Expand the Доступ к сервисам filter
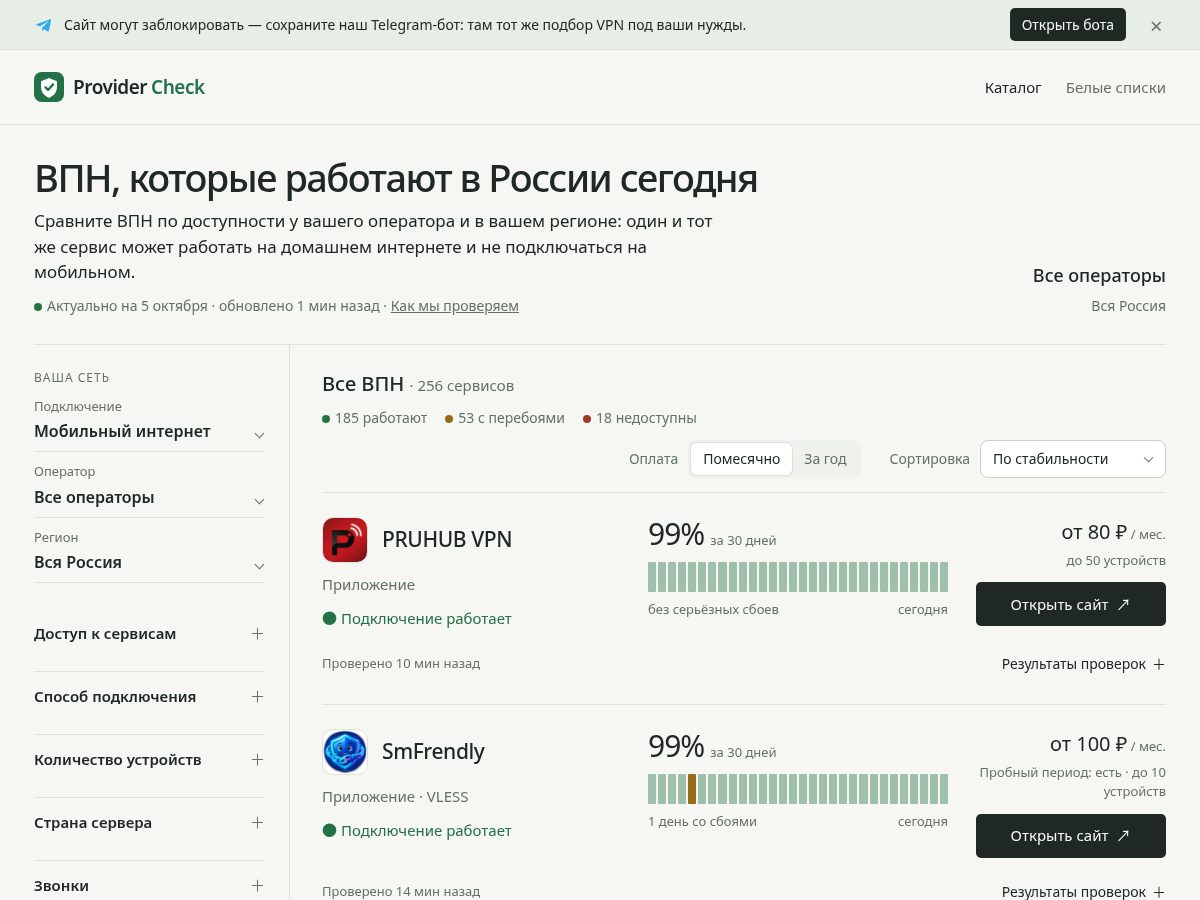The height and width of the screenshot is (900, 1200). [150, 634]
